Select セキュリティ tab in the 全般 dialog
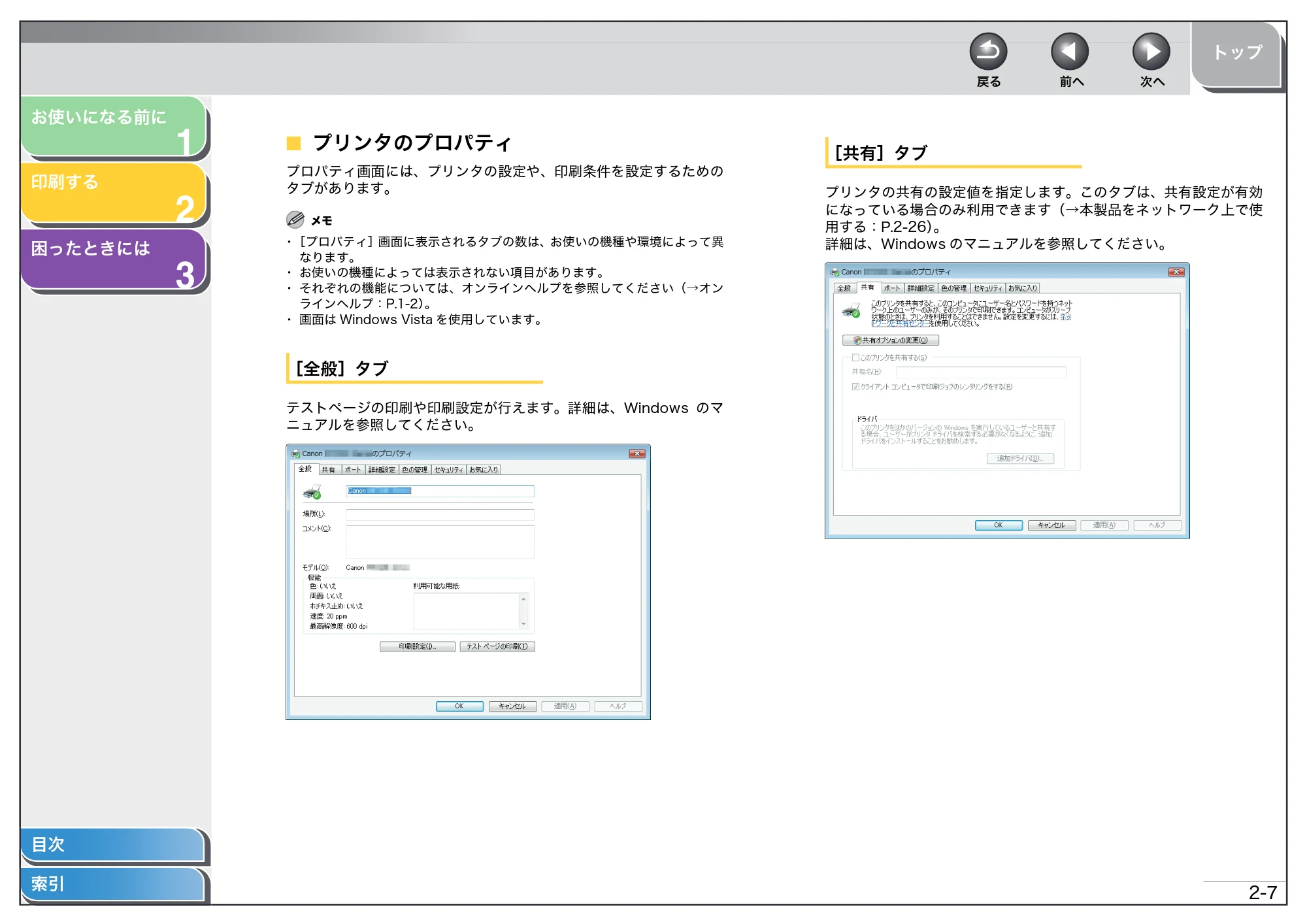 click(x=448, y=470)
